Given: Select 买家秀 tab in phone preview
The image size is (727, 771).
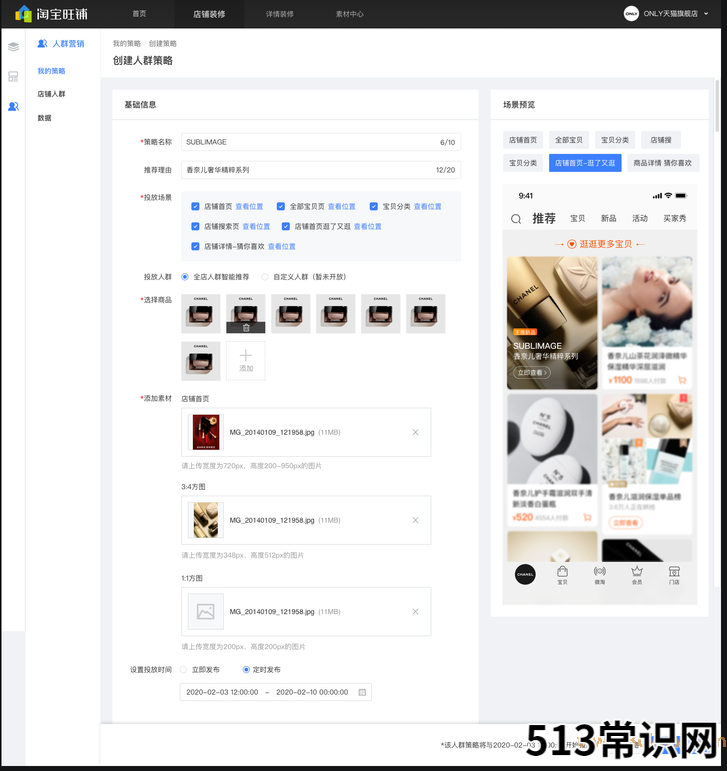Looking at the screenshot, I should click(674, 218).
